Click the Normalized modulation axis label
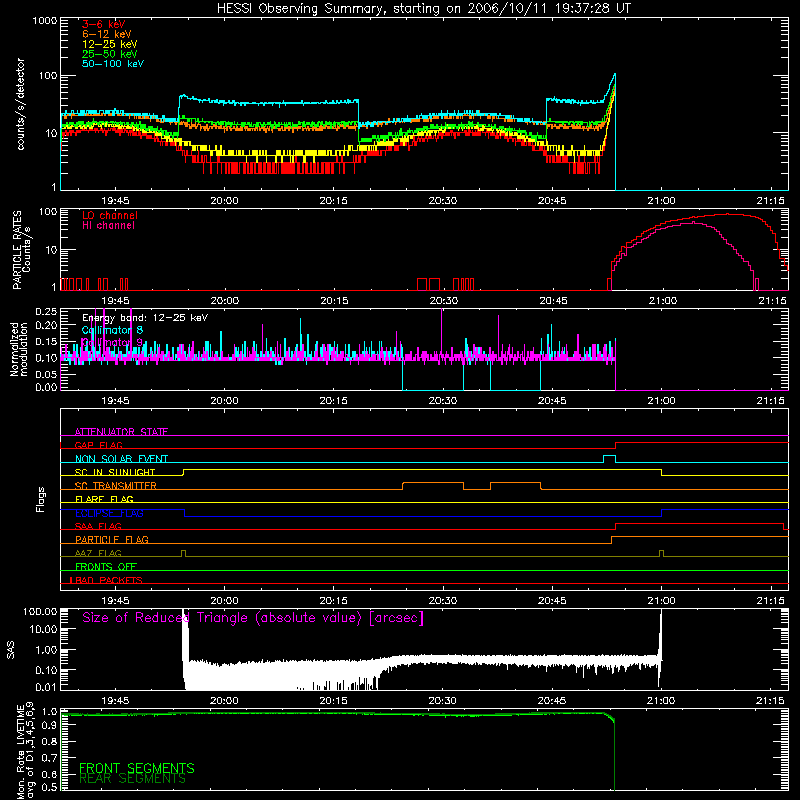The image size is (800, 800). (x=19, y=349)
